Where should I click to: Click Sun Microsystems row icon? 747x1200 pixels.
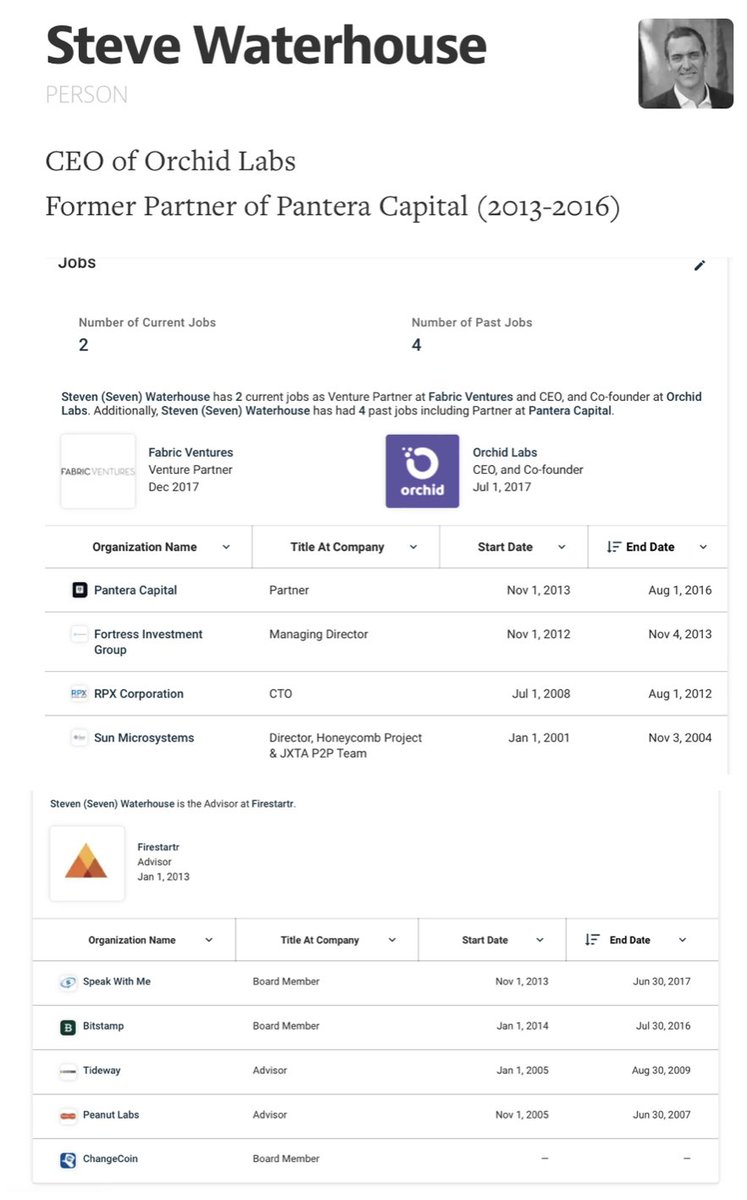point(80,737)
